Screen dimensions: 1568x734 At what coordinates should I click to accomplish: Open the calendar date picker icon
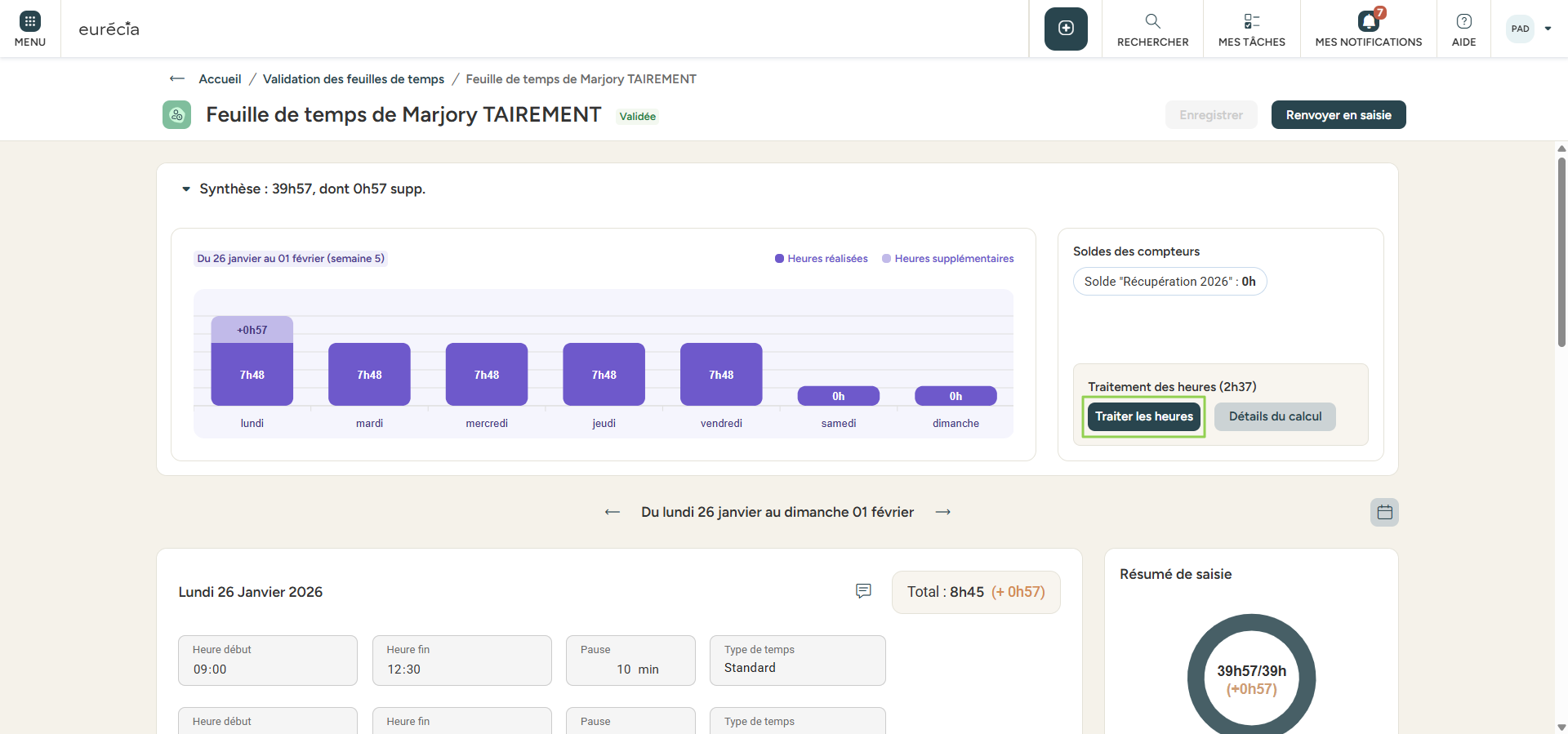pyautogui.click(x=1384, y=513)
